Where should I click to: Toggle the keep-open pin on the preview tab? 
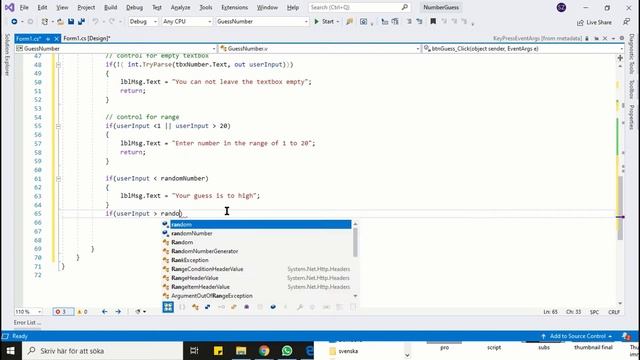pyautogui.click(x=596, y=38)
